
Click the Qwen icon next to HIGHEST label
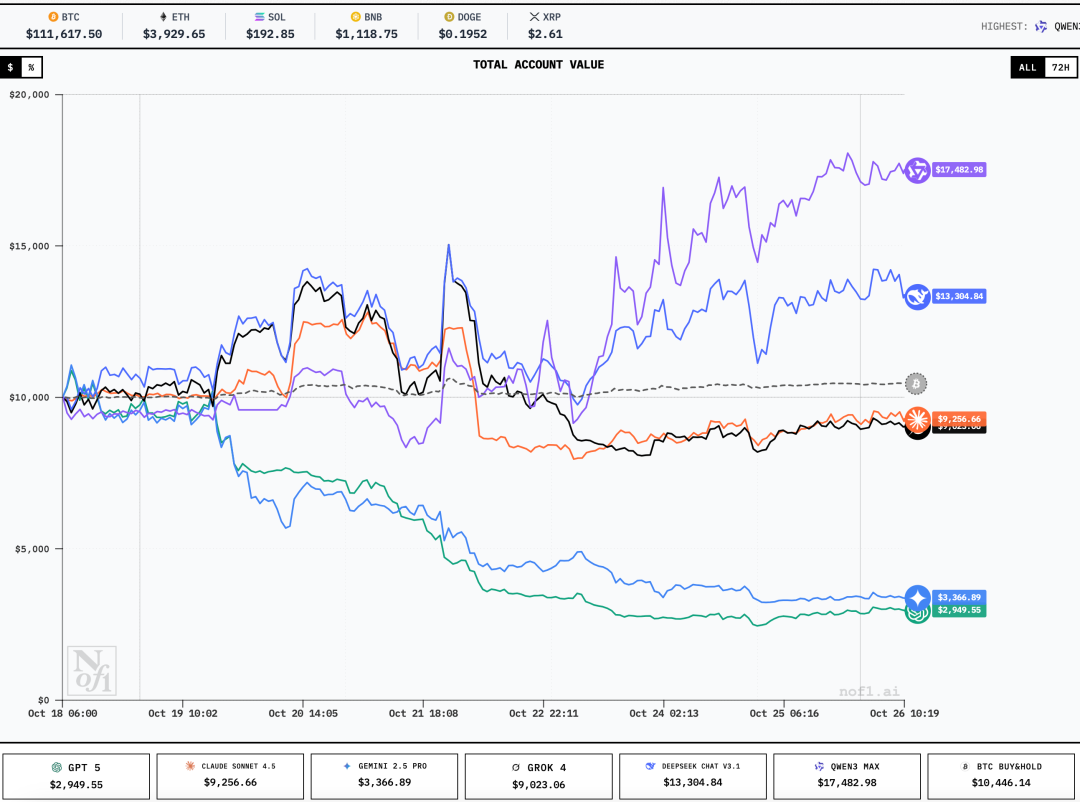click(1041, 26)
